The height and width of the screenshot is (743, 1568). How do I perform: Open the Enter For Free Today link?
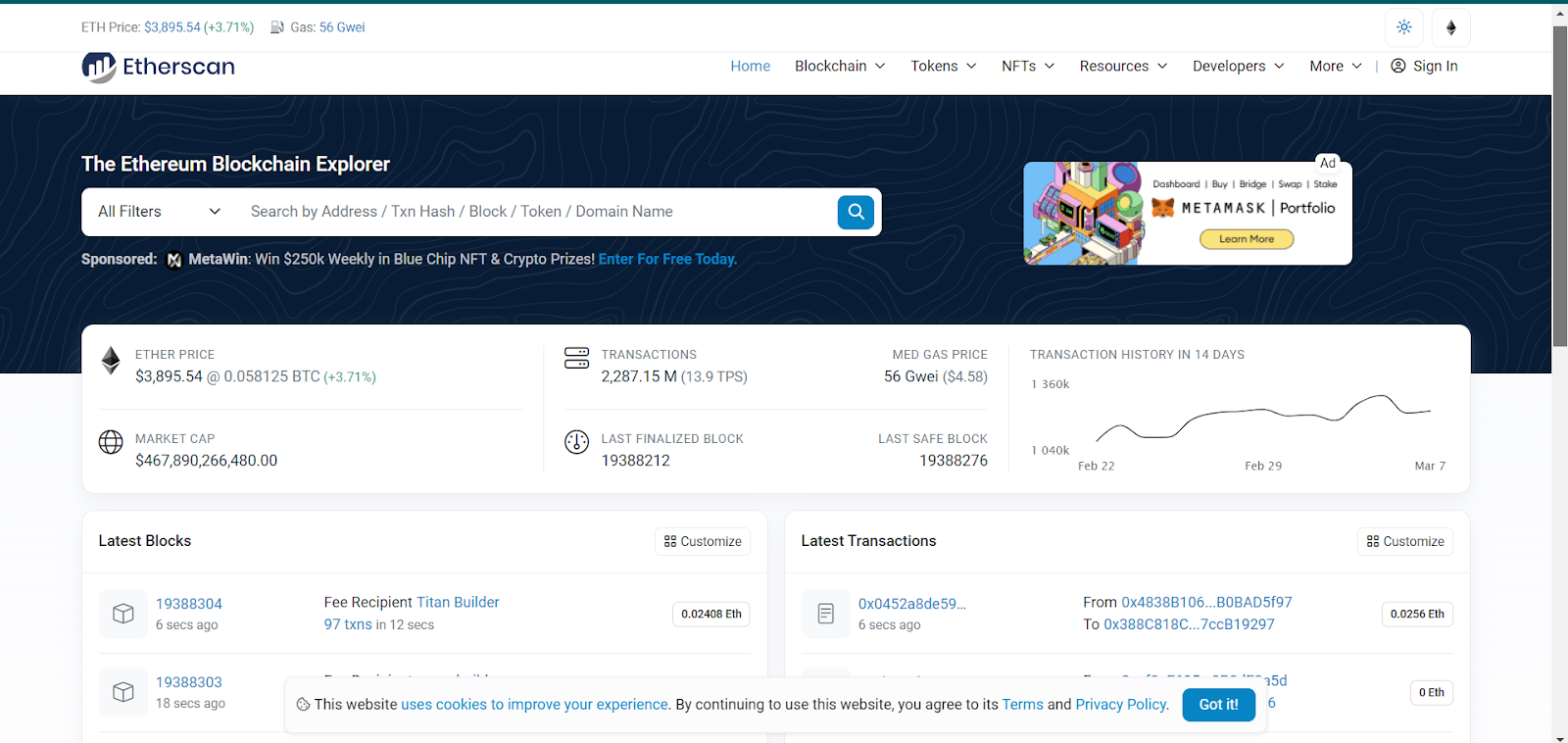click(x=667, y=260)
